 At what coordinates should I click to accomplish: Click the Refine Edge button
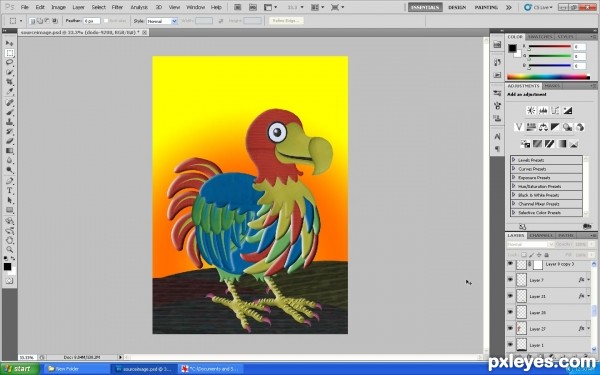click(x=286, y=21)
